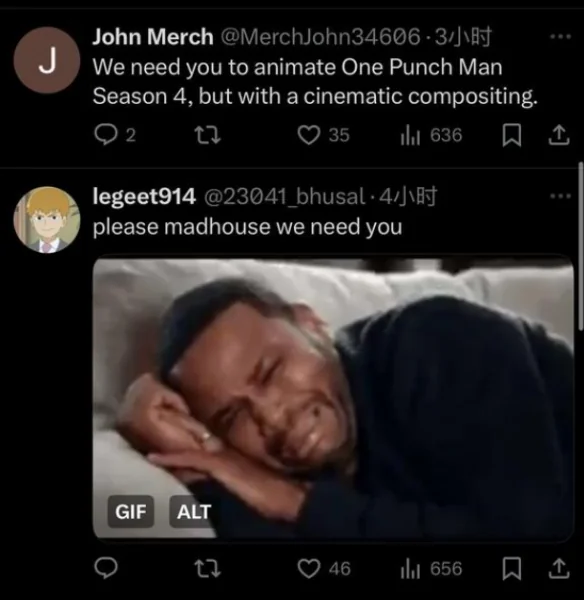Bookmark legeet914's tweet
This screenshot has width=584, height=600.
click(512, 568)
